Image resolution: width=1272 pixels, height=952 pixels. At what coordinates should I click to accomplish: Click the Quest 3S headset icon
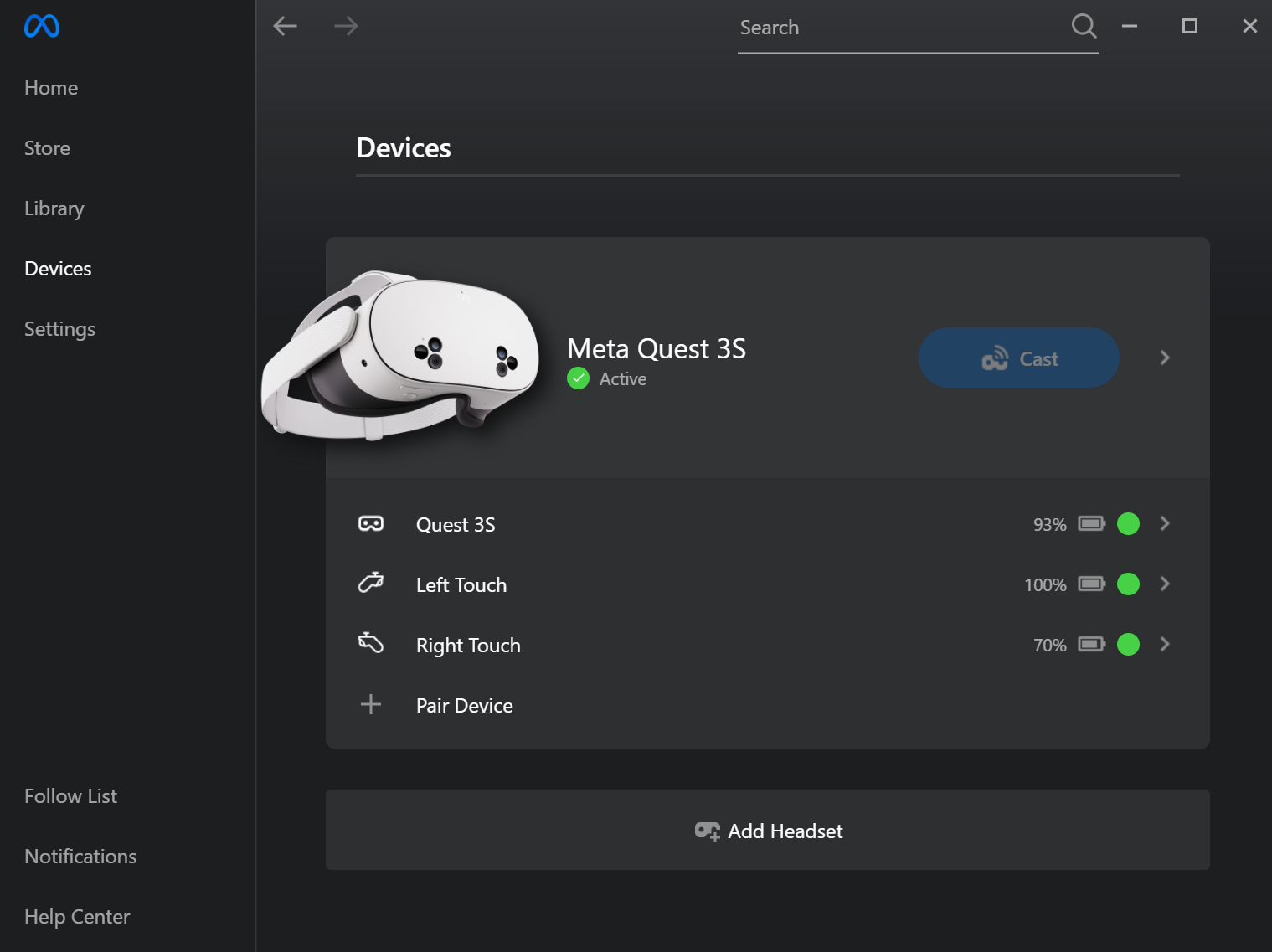(x=370, y=523)
